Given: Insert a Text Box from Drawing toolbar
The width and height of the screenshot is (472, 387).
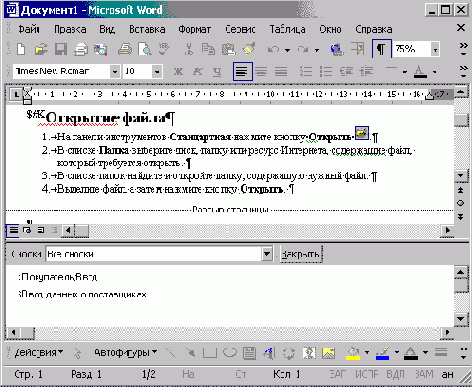Looking at the screenshot, I should point(249,353).
